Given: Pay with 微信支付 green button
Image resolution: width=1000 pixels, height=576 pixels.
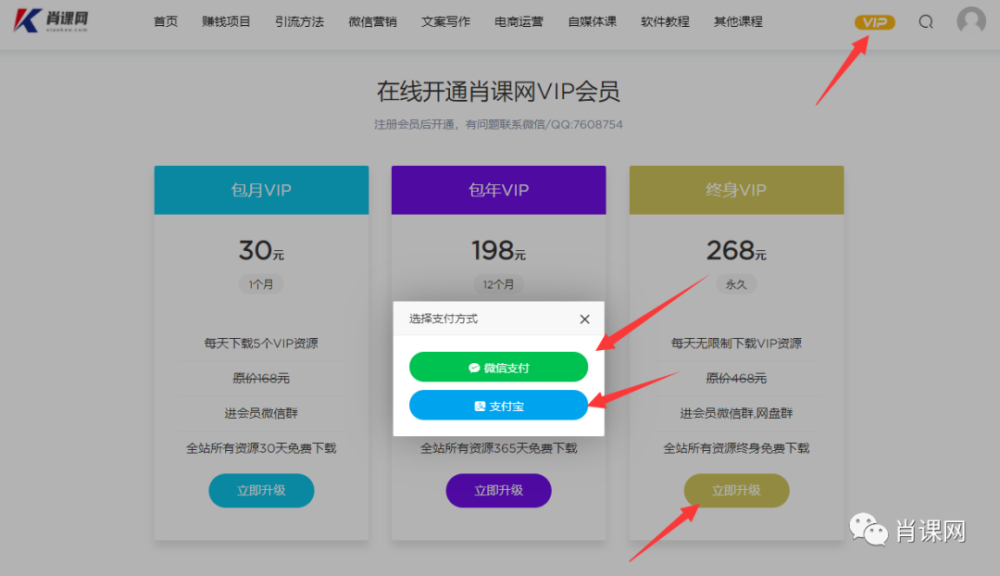Looking at the screenshot, I should click(x=498, y=367).
